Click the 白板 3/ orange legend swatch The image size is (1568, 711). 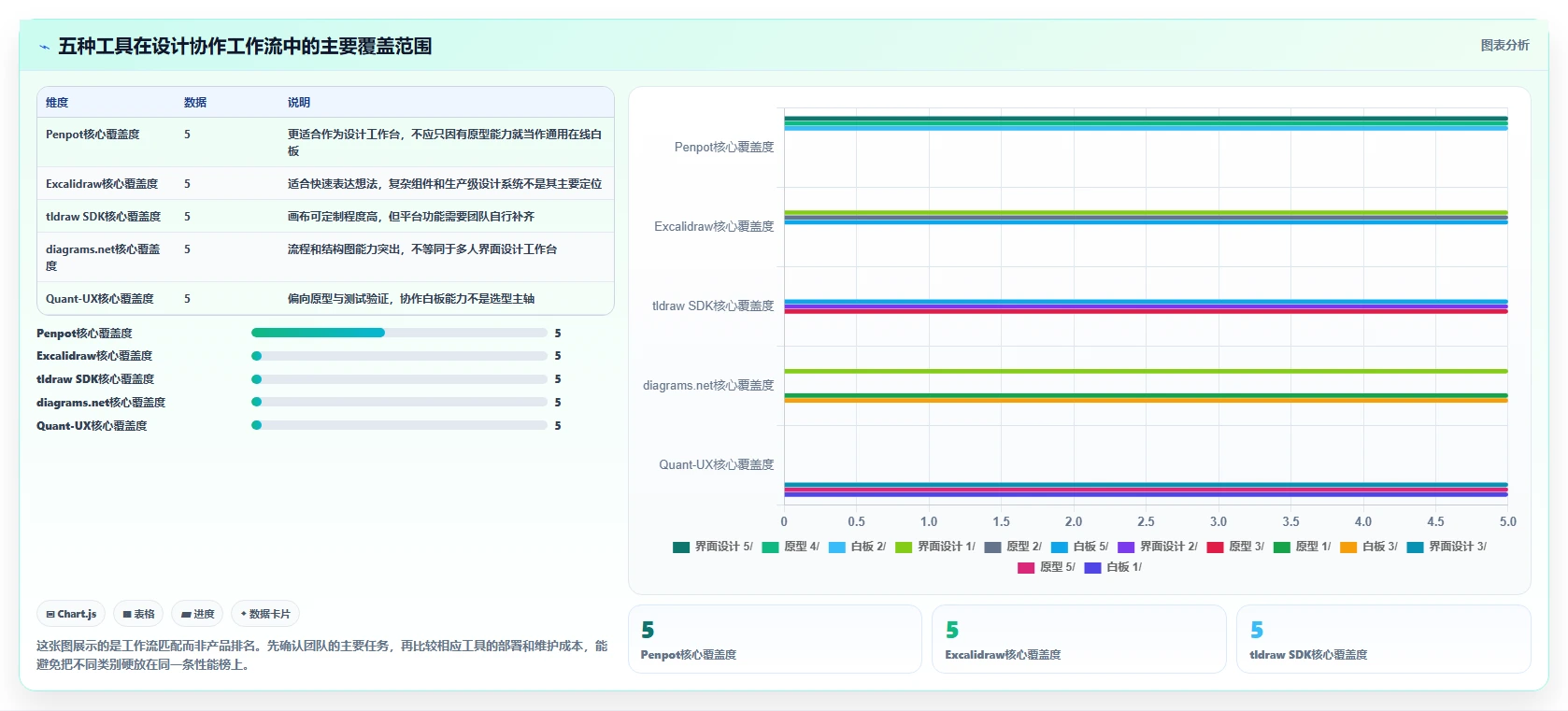click(1348, 547)
